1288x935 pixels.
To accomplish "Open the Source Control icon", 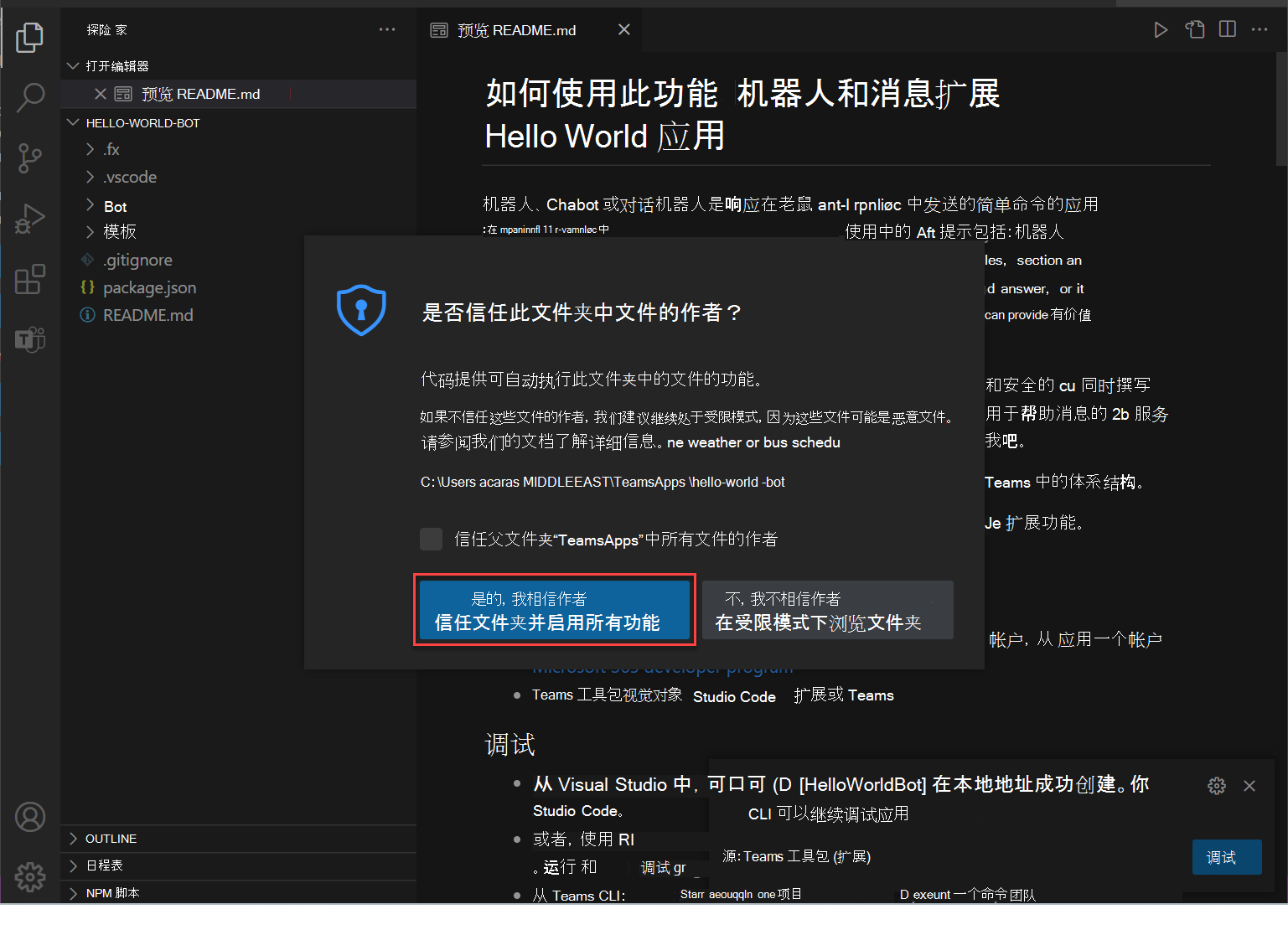I will tap(30, 158).
